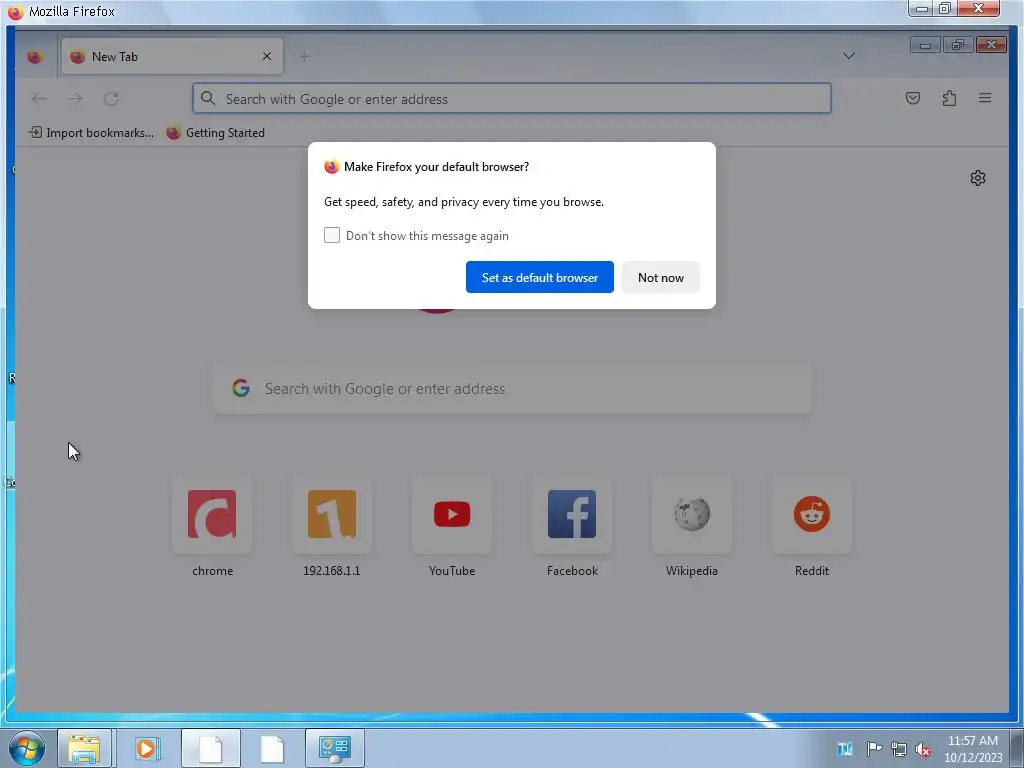Open Firefox View pinned icon
Viewport: 1024px width, 768px height.
(x=35, y=57)
